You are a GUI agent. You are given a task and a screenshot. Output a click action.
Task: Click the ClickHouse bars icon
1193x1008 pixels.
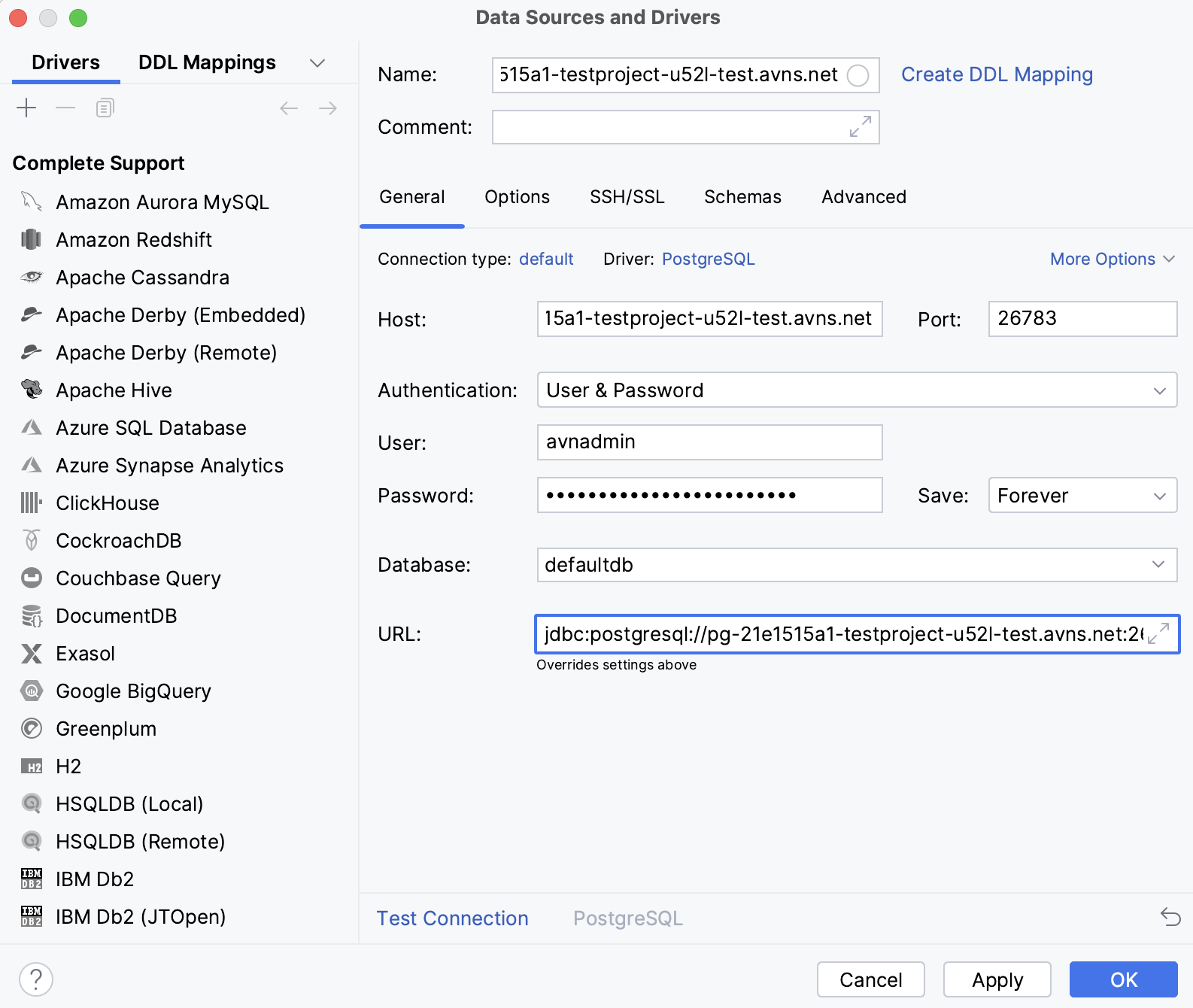pyautogui.click(x=32, y=502)
